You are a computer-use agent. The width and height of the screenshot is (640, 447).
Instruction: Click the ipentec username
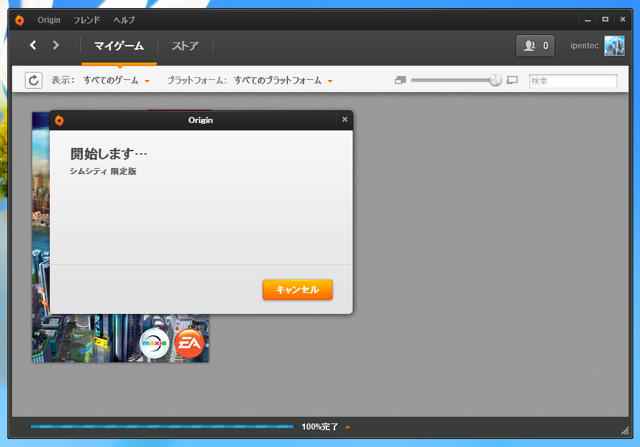coord(584,45)
